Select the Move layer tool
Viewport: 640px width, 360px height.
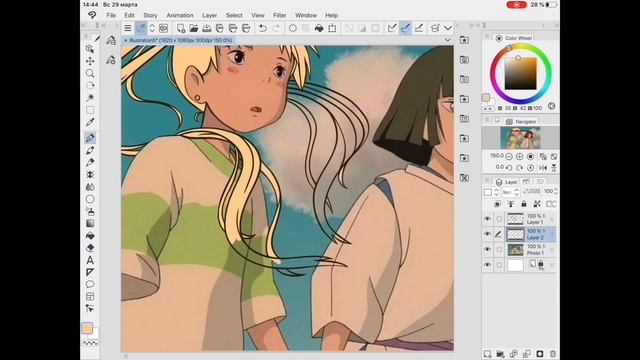[90, 61]
